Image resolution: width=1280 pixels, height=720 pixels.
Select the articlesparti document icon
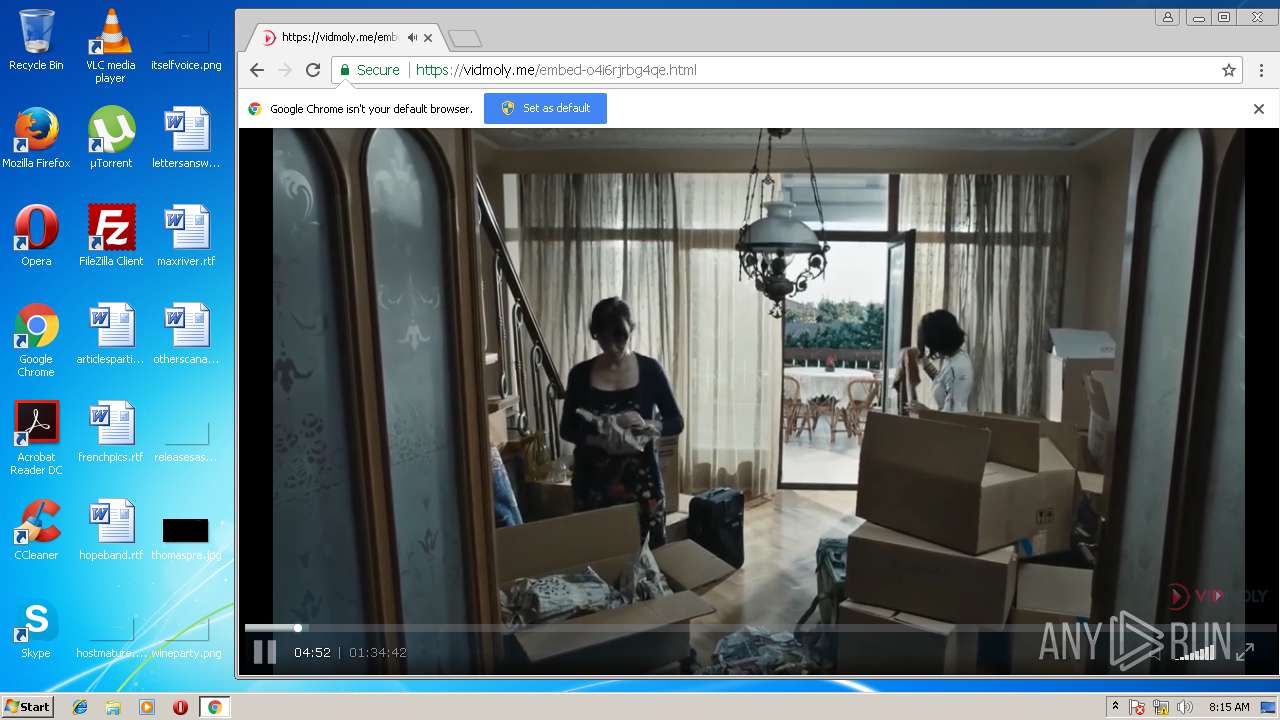point(111,334)
